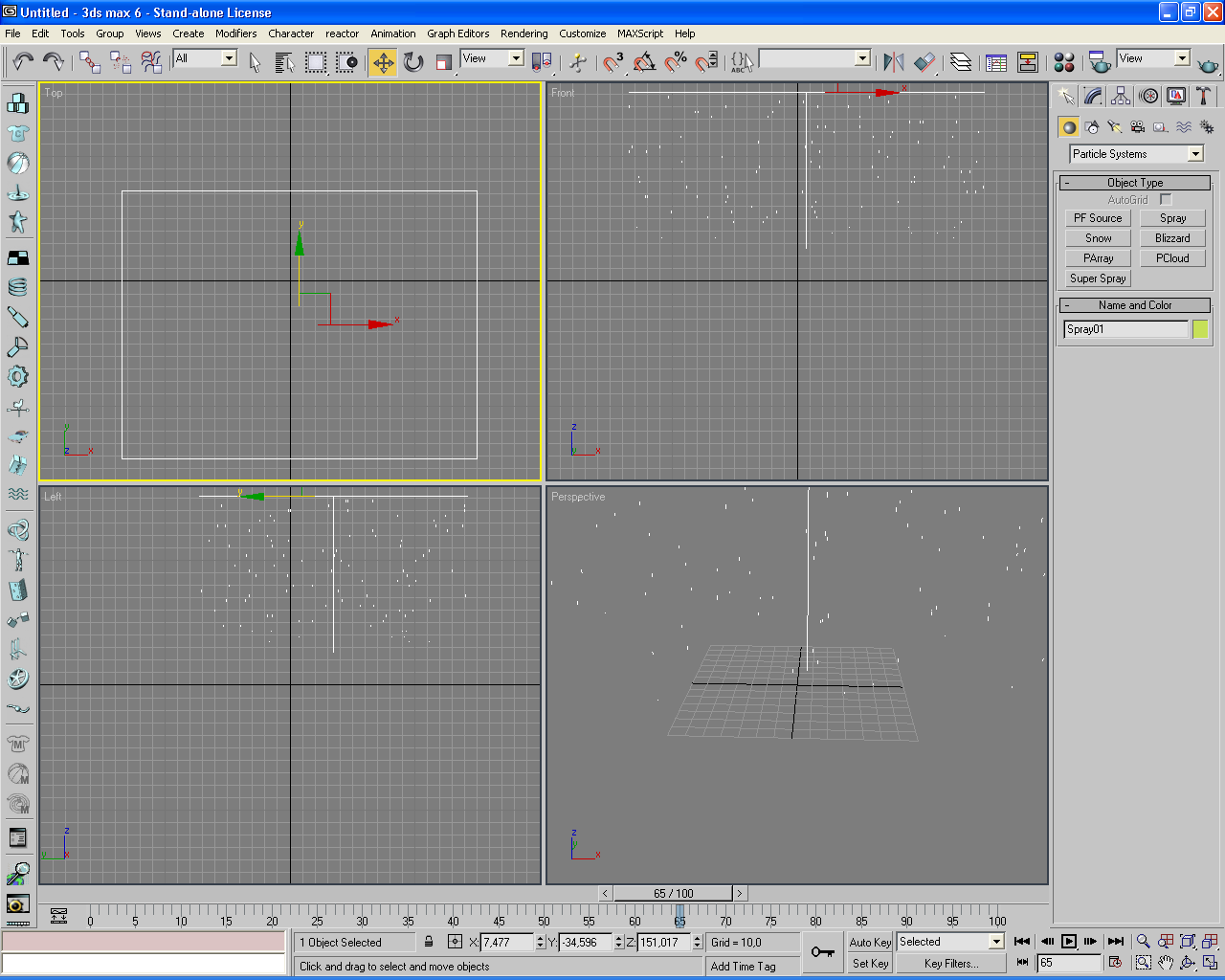
Task: Open the Schematic View
Action: [1027, 62]
